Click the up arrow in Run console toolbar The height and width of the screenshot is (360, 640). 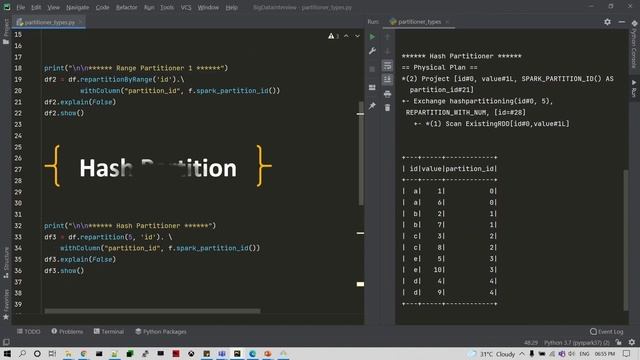(387, 37)
